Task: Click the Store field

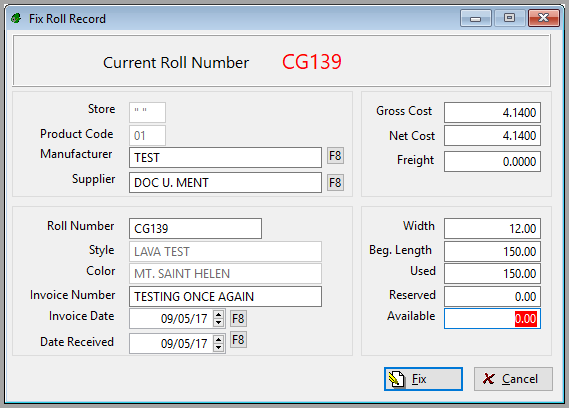Action: coord(147,112)
